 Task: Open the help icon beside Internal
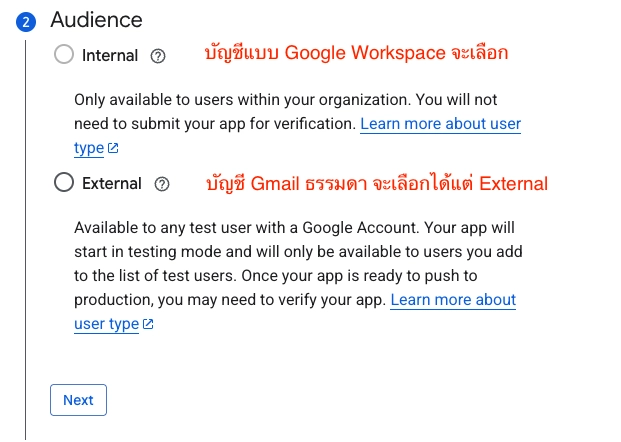tap(158, 56)
